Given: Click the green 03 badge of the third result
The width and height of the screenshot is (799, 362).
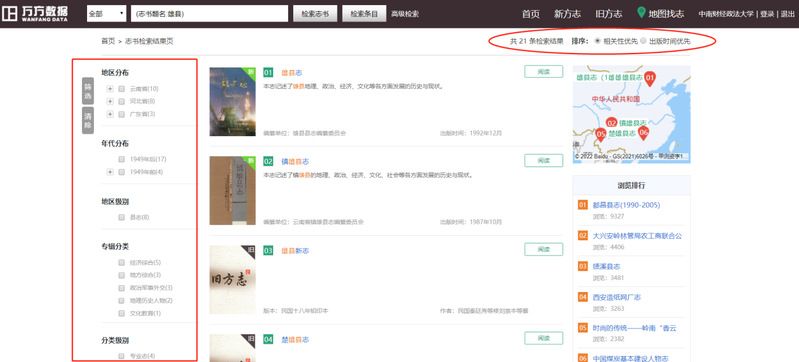Looking at the screenshot, I should point(269,250).
